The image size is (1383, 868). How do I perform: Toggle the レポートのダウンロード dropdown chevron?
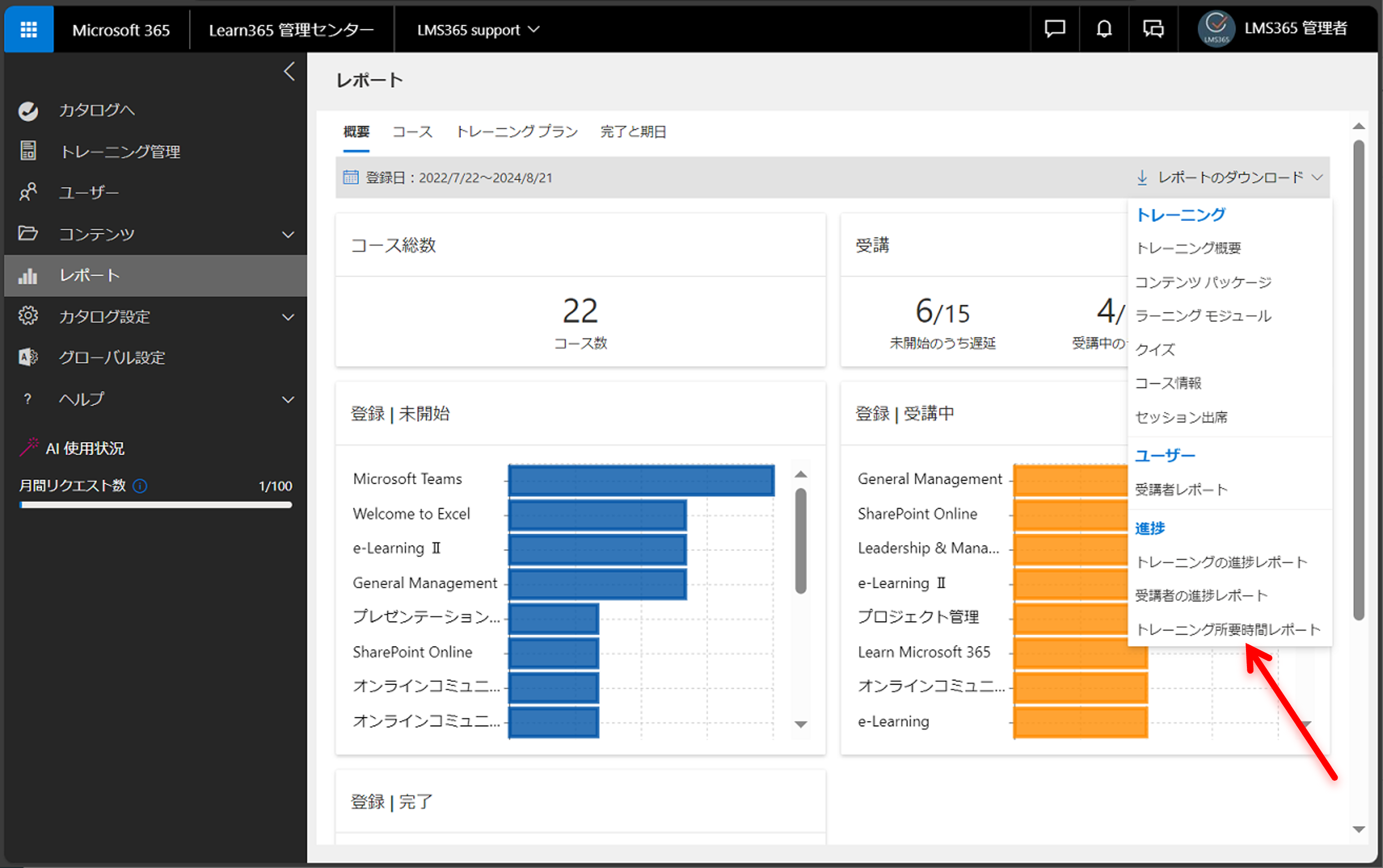[x=1317, y=177]
